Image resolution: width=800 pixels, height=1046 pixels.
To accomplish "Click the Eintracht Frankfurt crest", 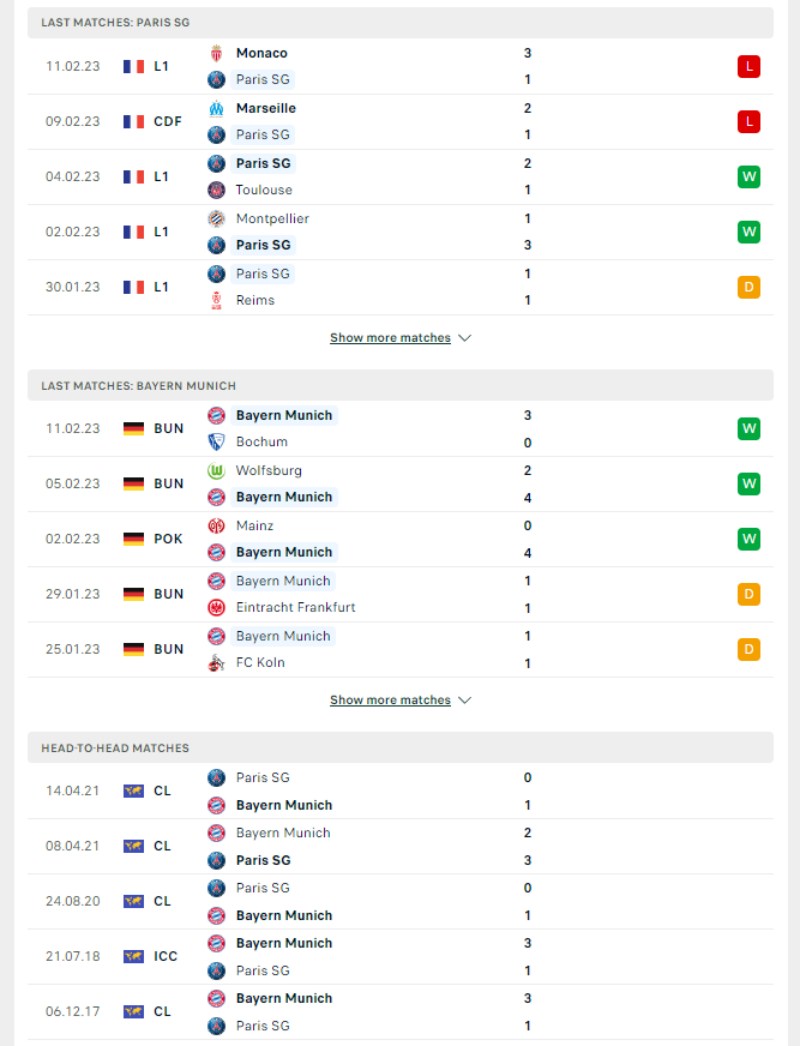I will coord(216,607).
